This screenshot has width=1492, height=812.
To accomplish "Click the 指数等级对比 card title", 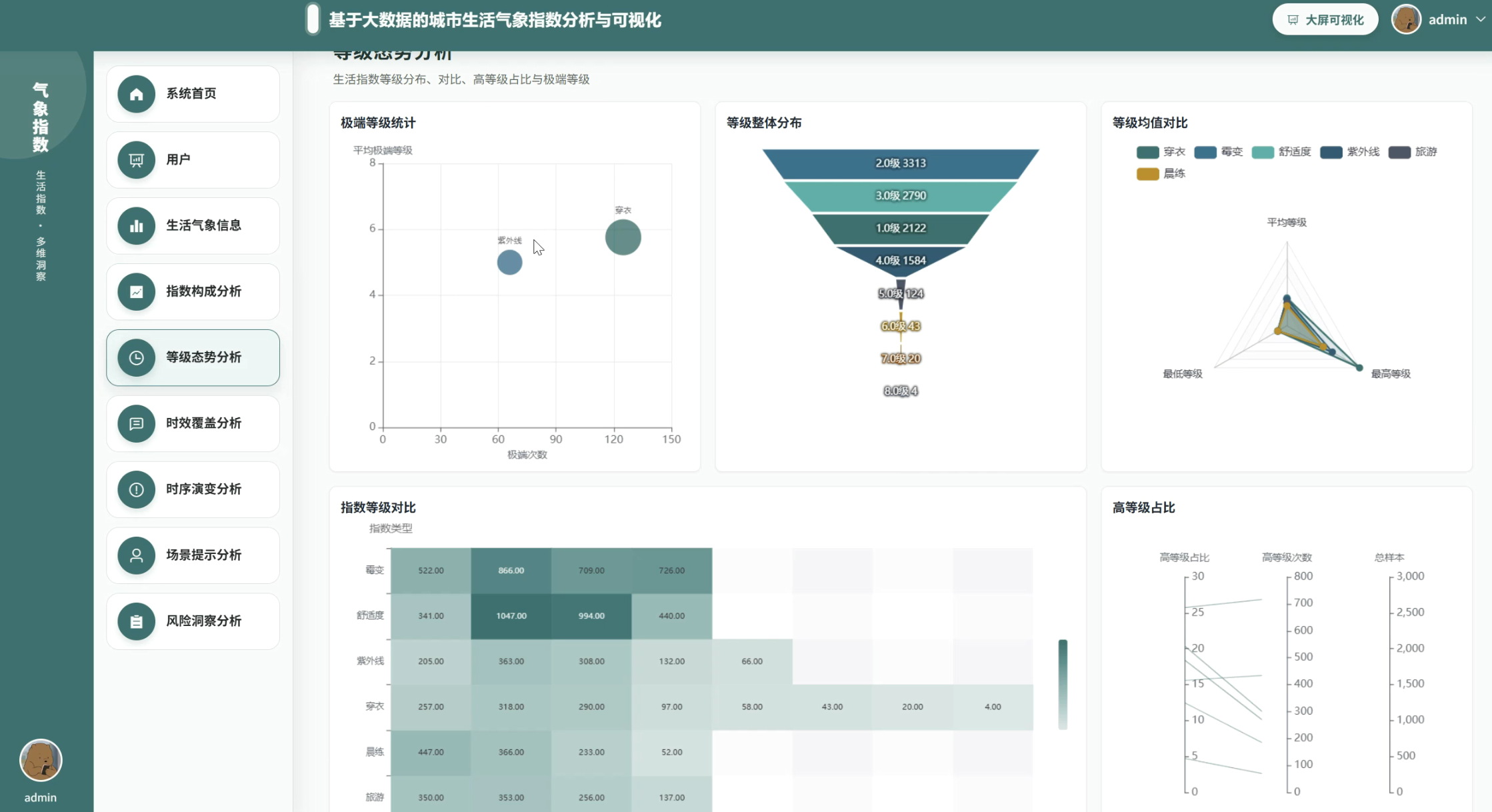I will [x=378, y=507].
